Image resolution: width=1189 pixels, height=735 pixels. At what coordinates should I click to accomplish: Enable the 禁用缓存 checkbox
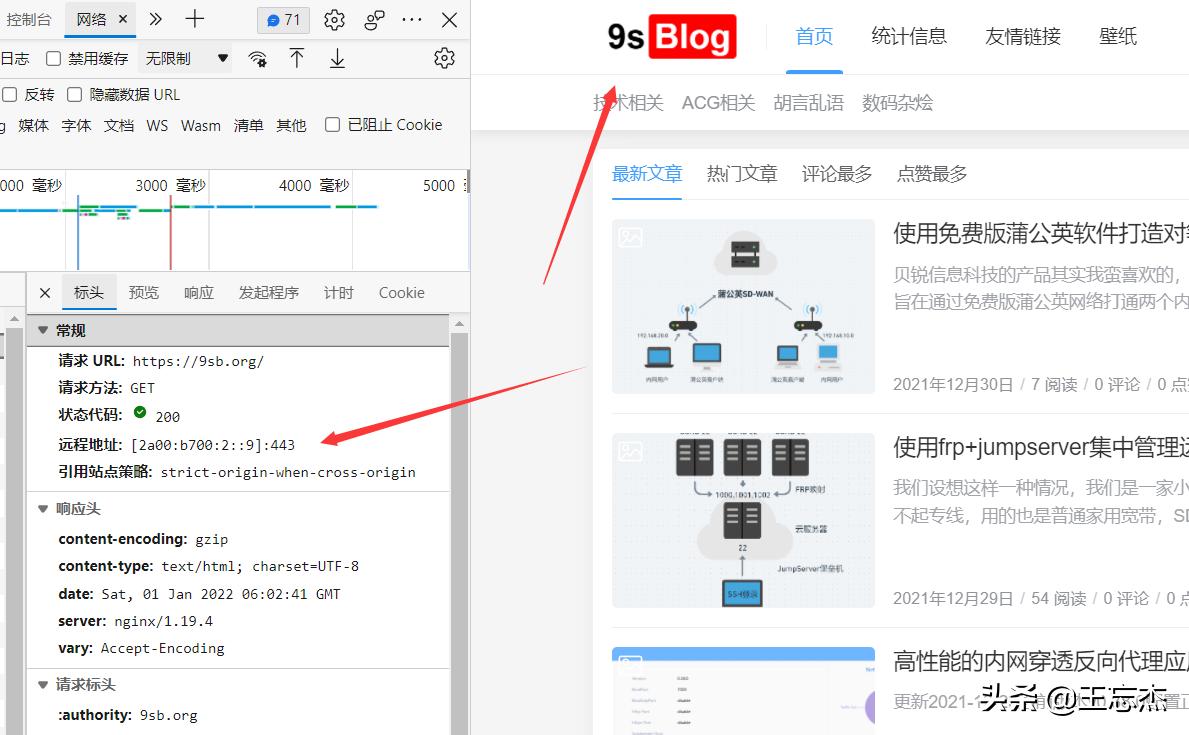[x=52, y=58]
